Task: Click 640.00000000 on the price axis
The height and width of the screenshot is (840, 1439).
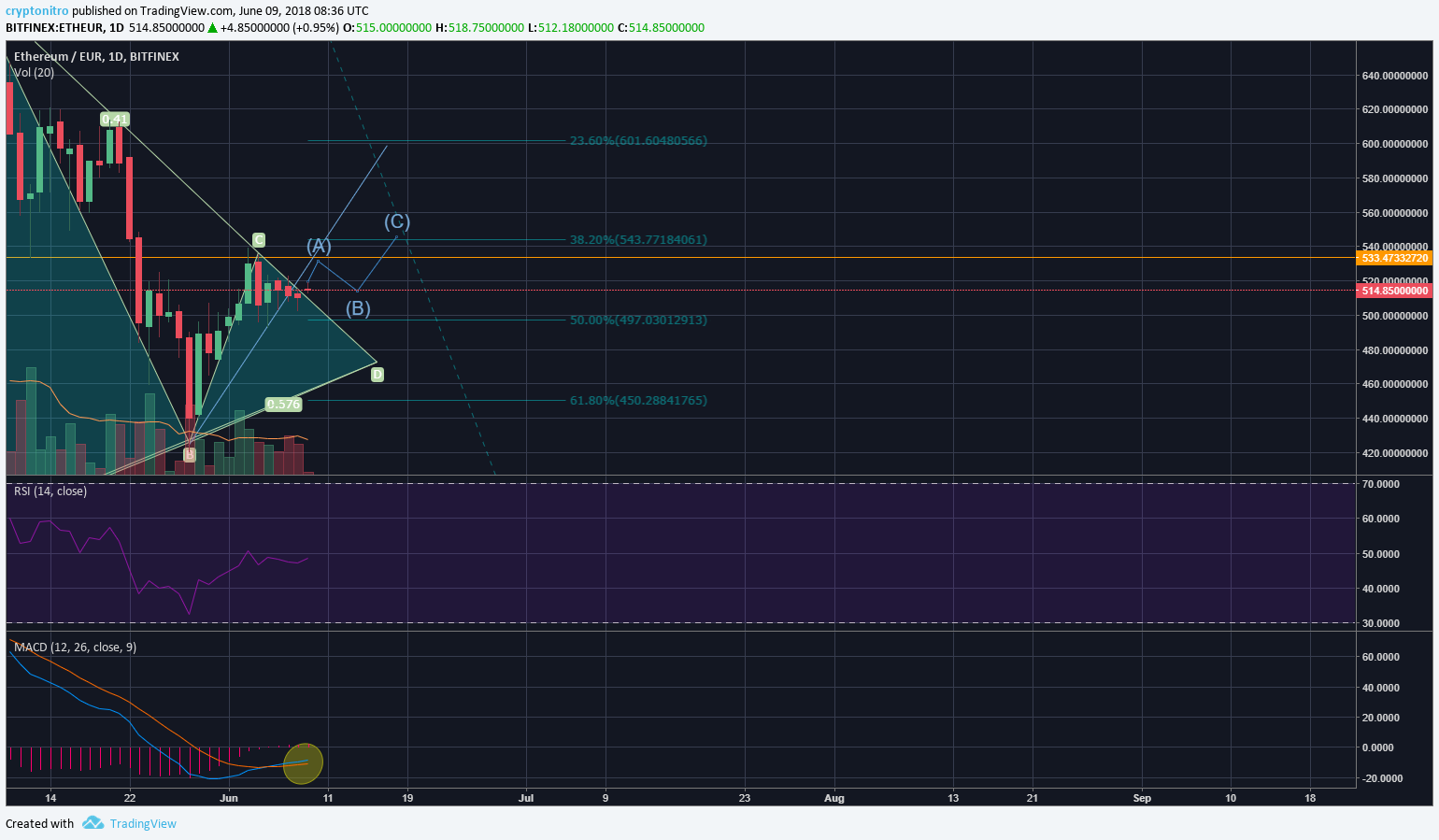Action: (x=1395, y=76)
